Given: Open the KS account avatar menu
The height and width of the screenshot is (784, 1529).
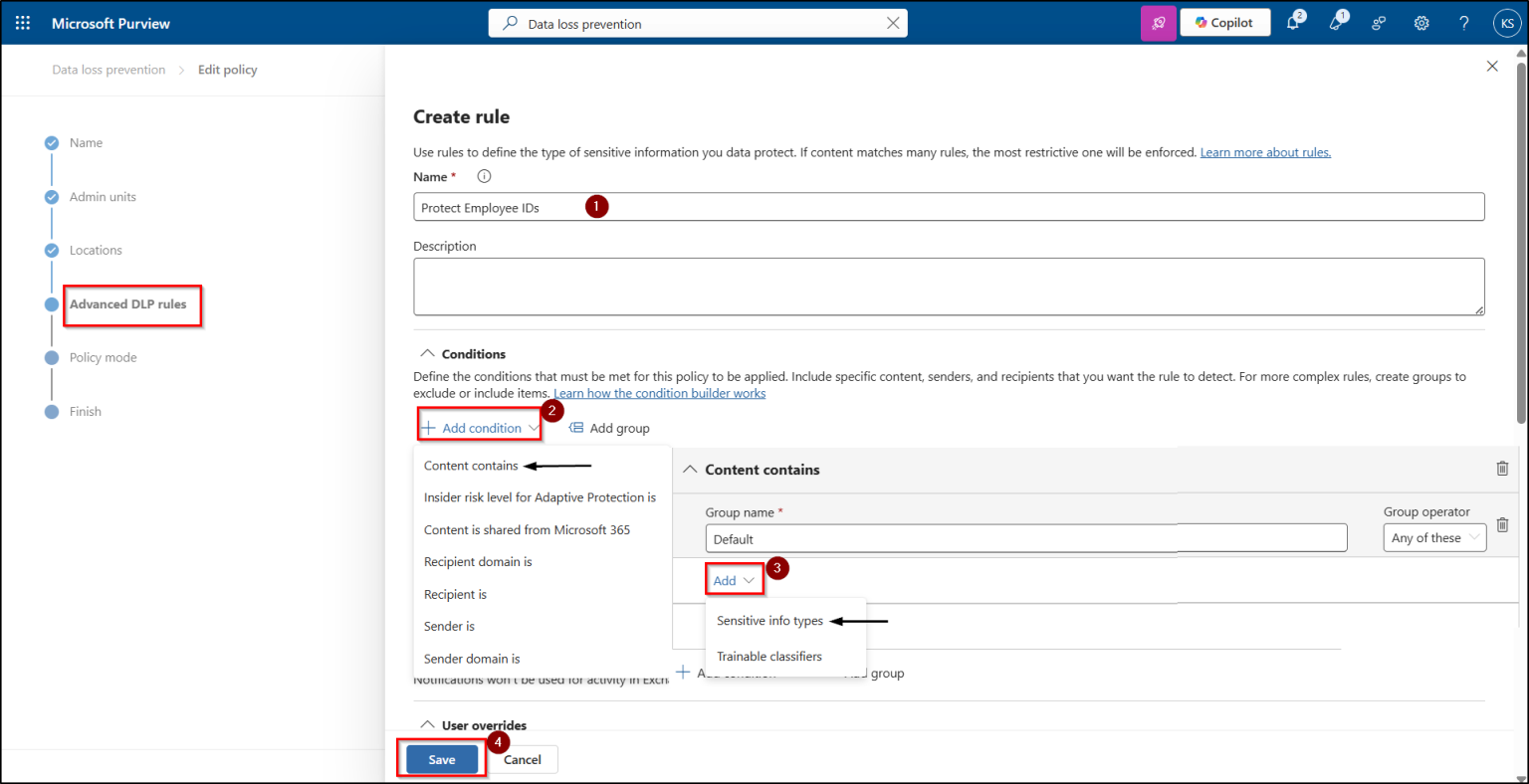Looking at the screenshot, I should pyautogui.click(x=1506, y=22).
